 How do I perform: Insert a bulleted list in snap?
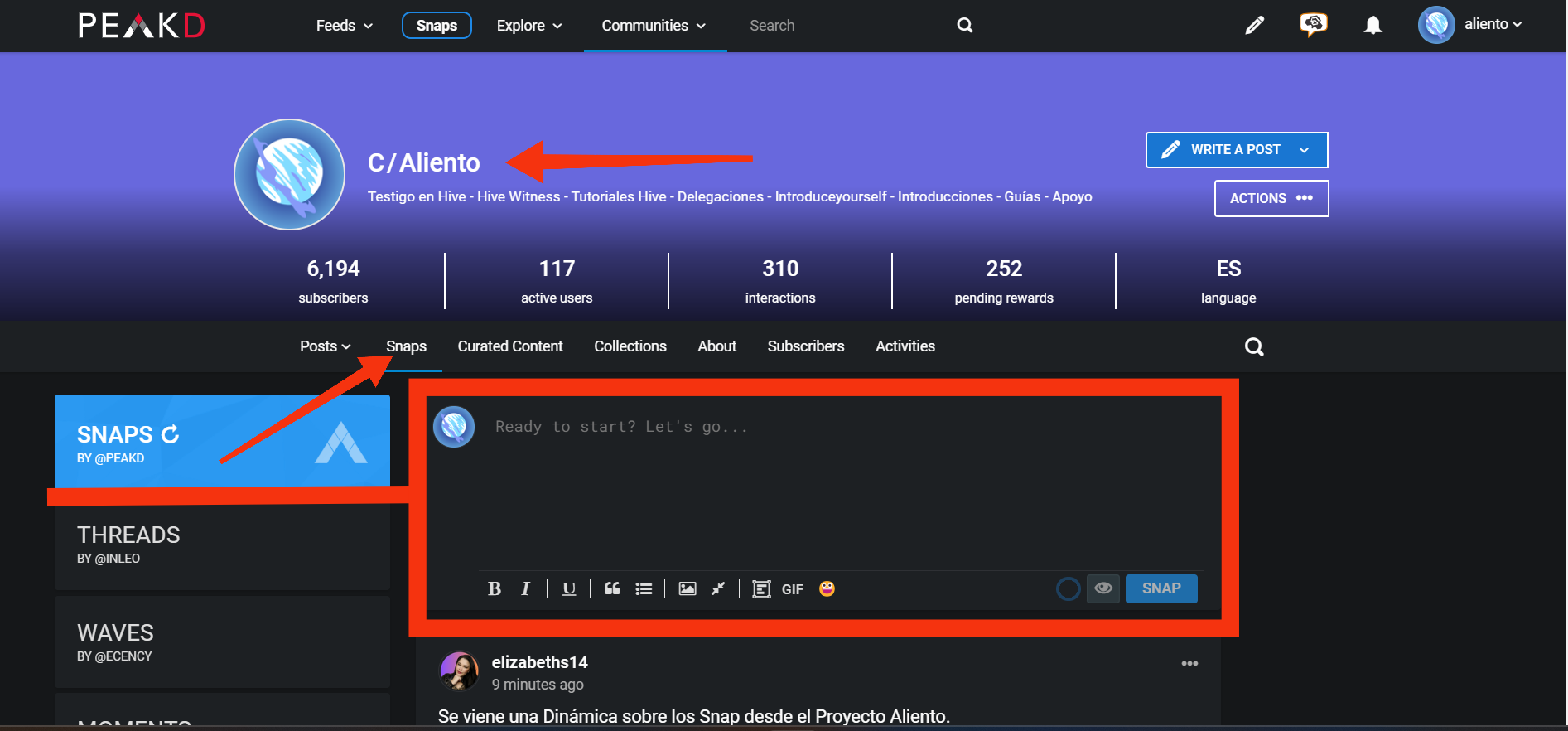tap(644, 588)
